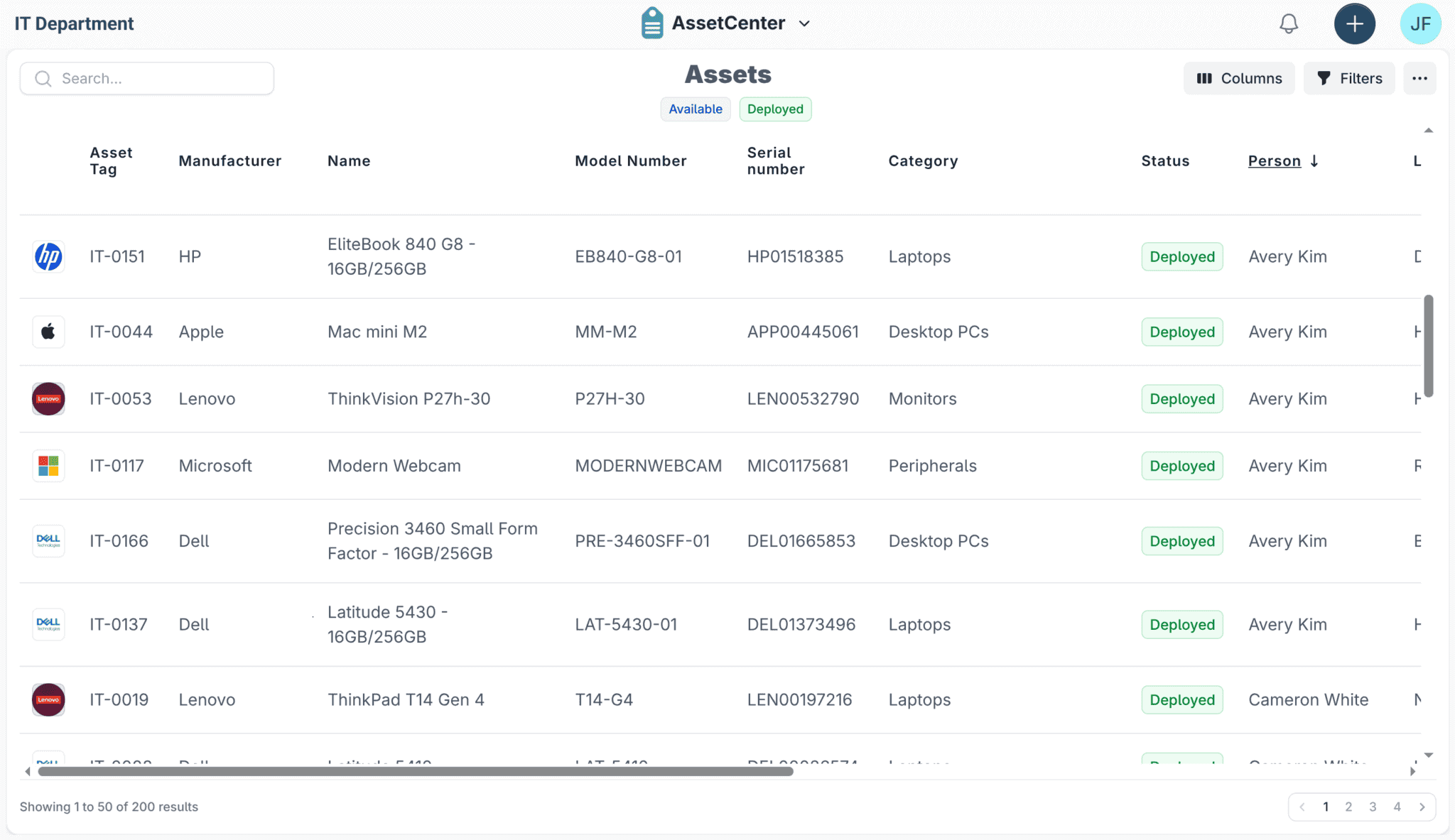Click the HP logo for IT-0151
1455x840 pixels.
click(x=48, y=256)
